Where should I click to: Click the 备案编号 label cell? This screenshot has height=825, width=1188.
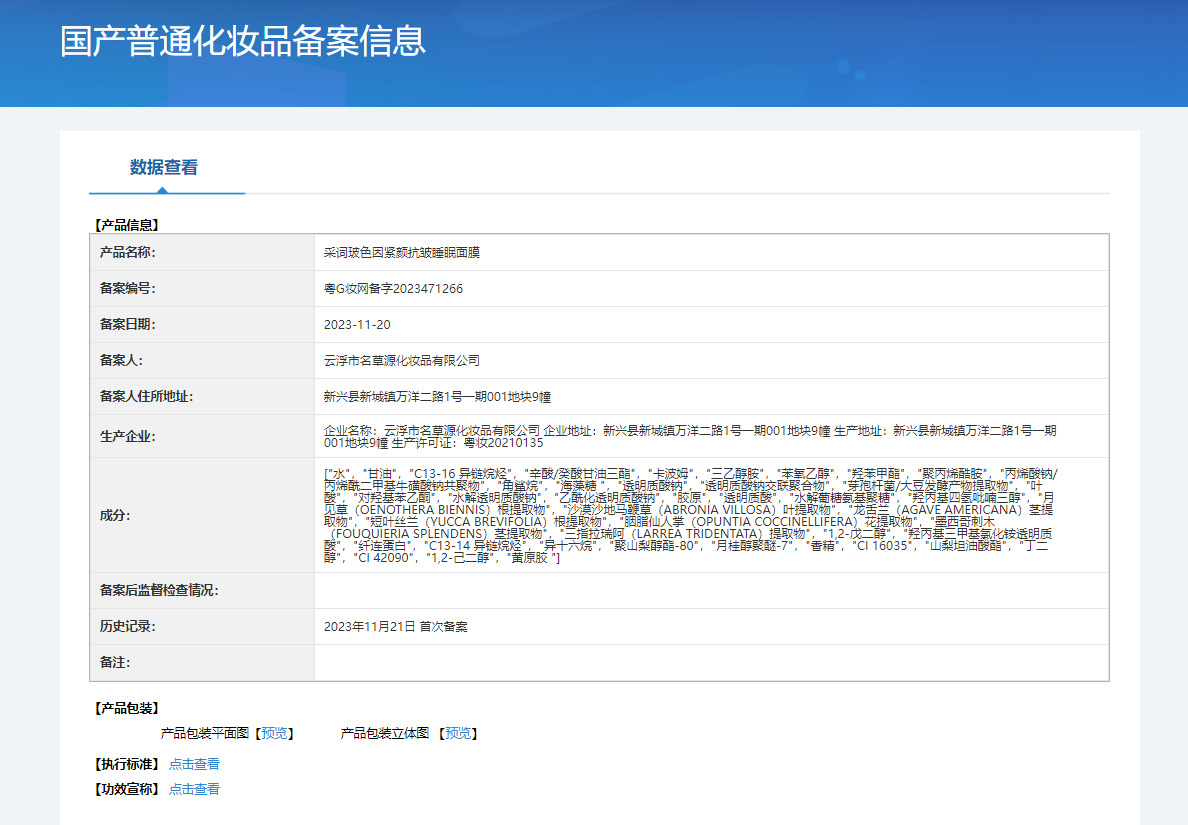point(202,289)
